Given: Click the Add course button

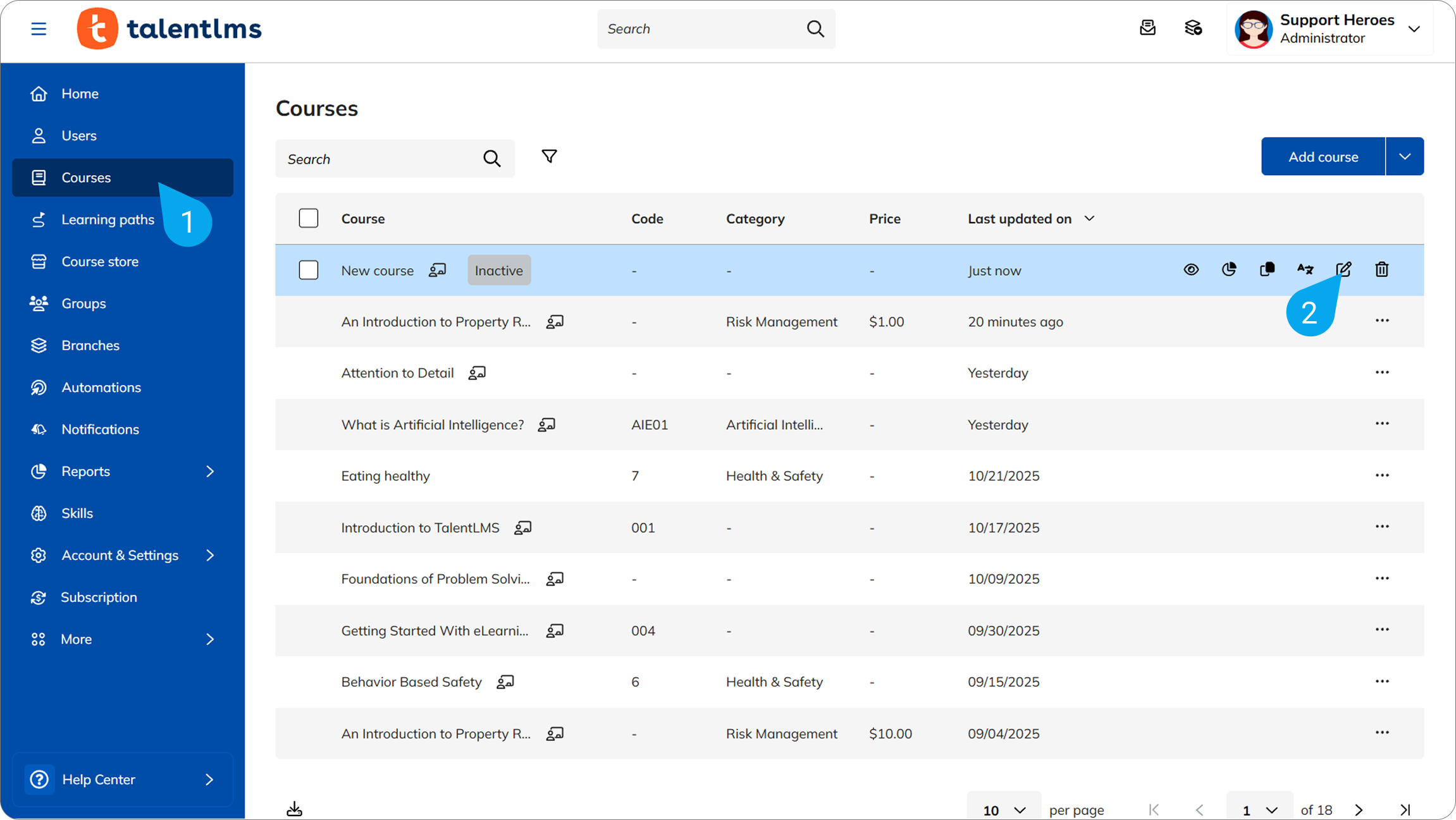Looking at the screenshot, I should click(1323, 157).
